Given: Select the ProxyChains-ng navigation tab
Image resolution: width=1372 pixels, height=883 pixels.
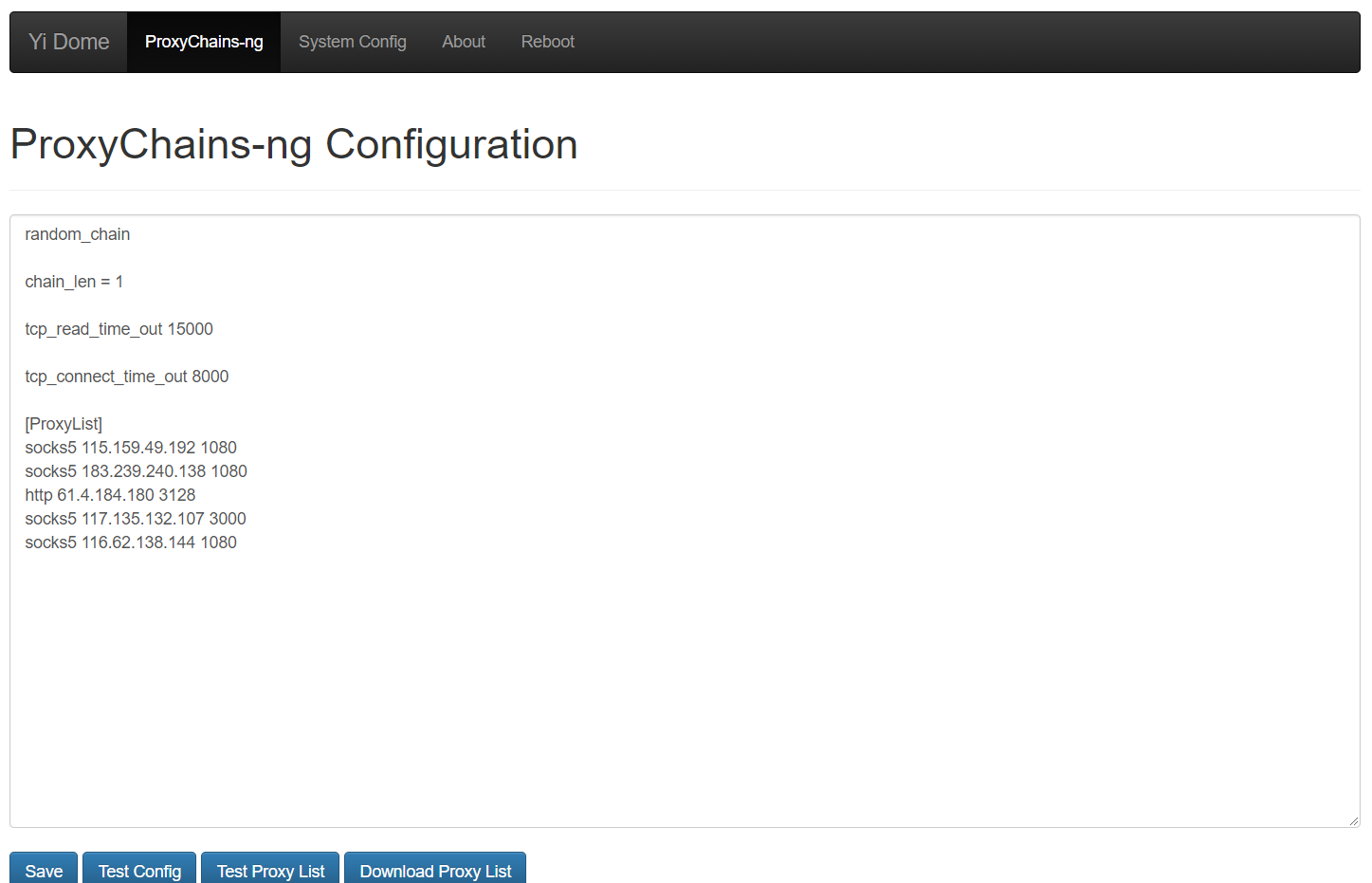Looking at the screenshot, I should 204,42.
